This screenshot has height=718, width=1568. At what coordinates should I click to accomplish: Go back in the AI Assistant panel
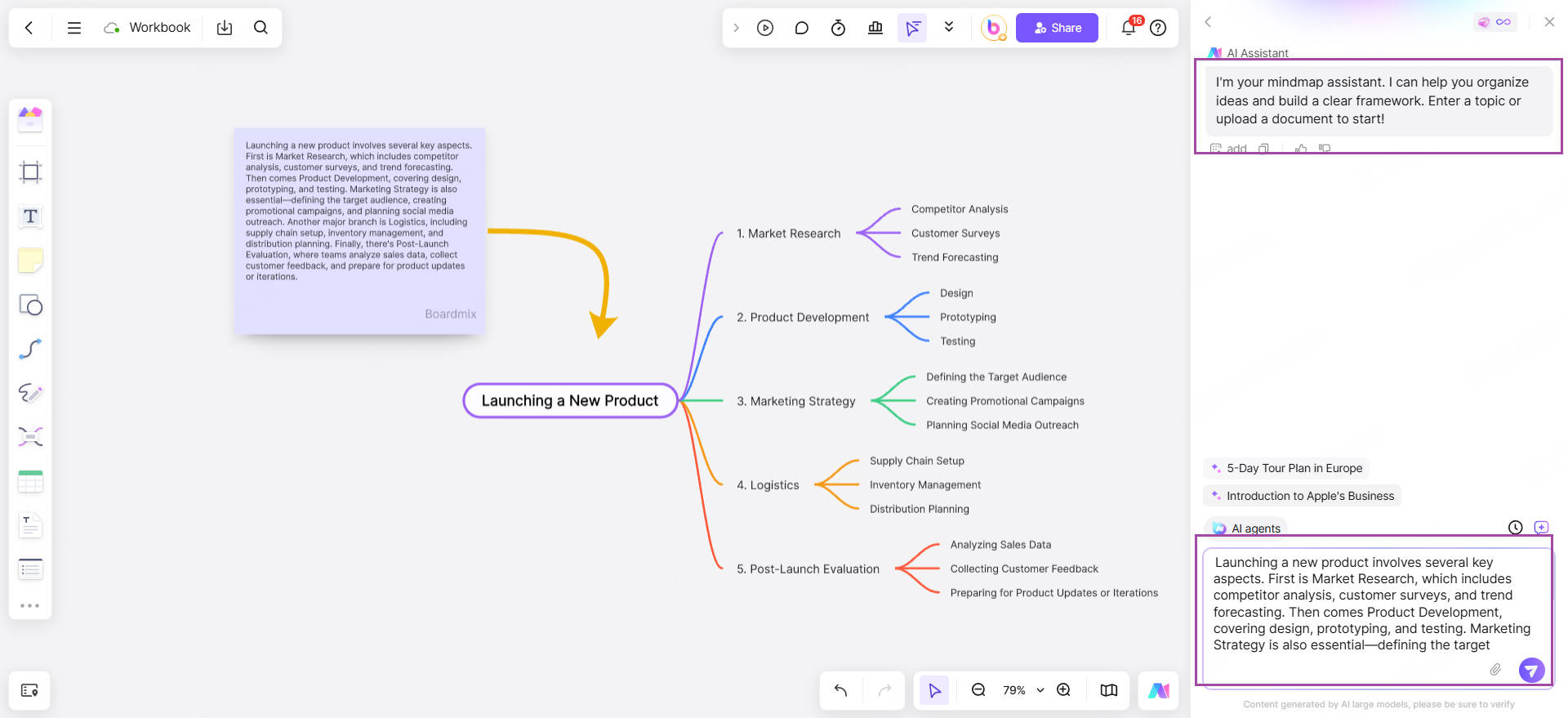[x=1208, y=22]
